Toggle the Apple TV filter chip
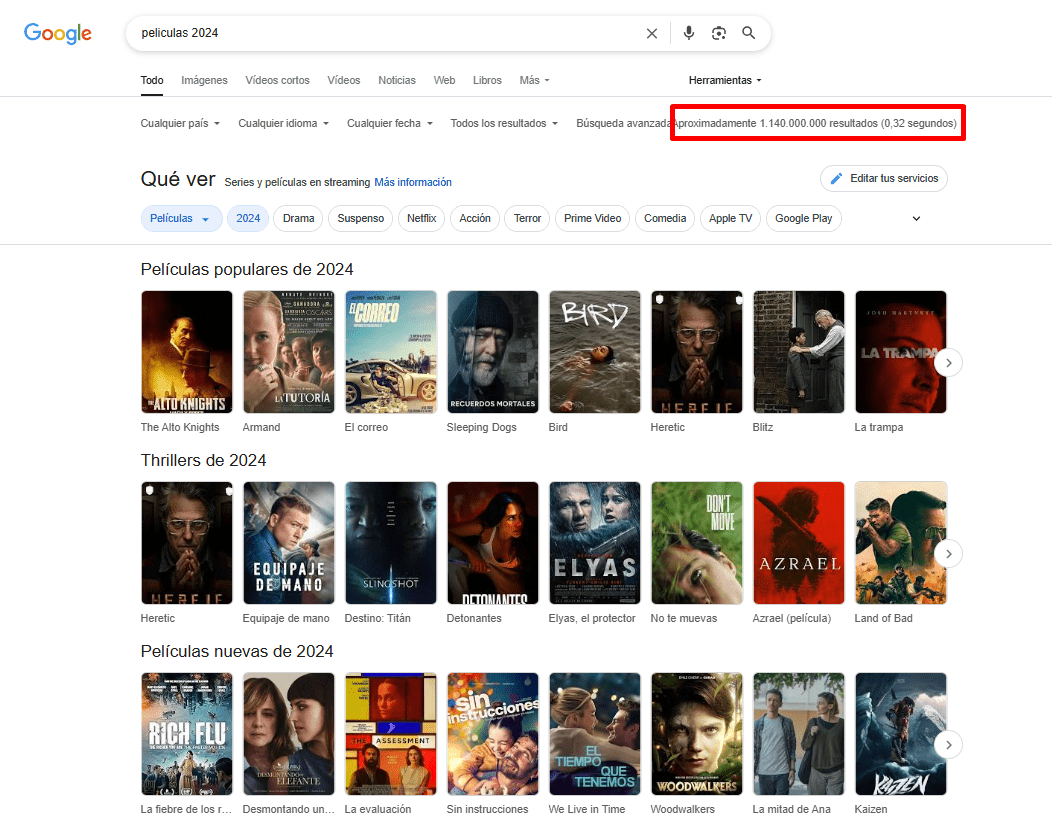Screen dimensions: 1052x827 click(x=730, y=219)
